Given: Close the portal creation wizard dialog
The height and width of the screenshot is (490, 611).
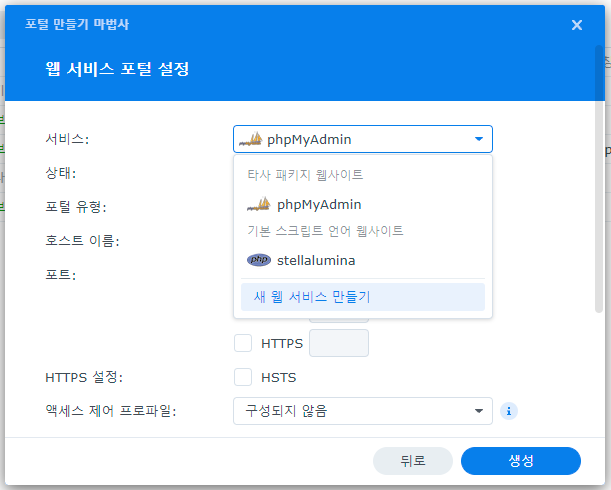Looking at the screenshot, I should click(x=577, y=24).
